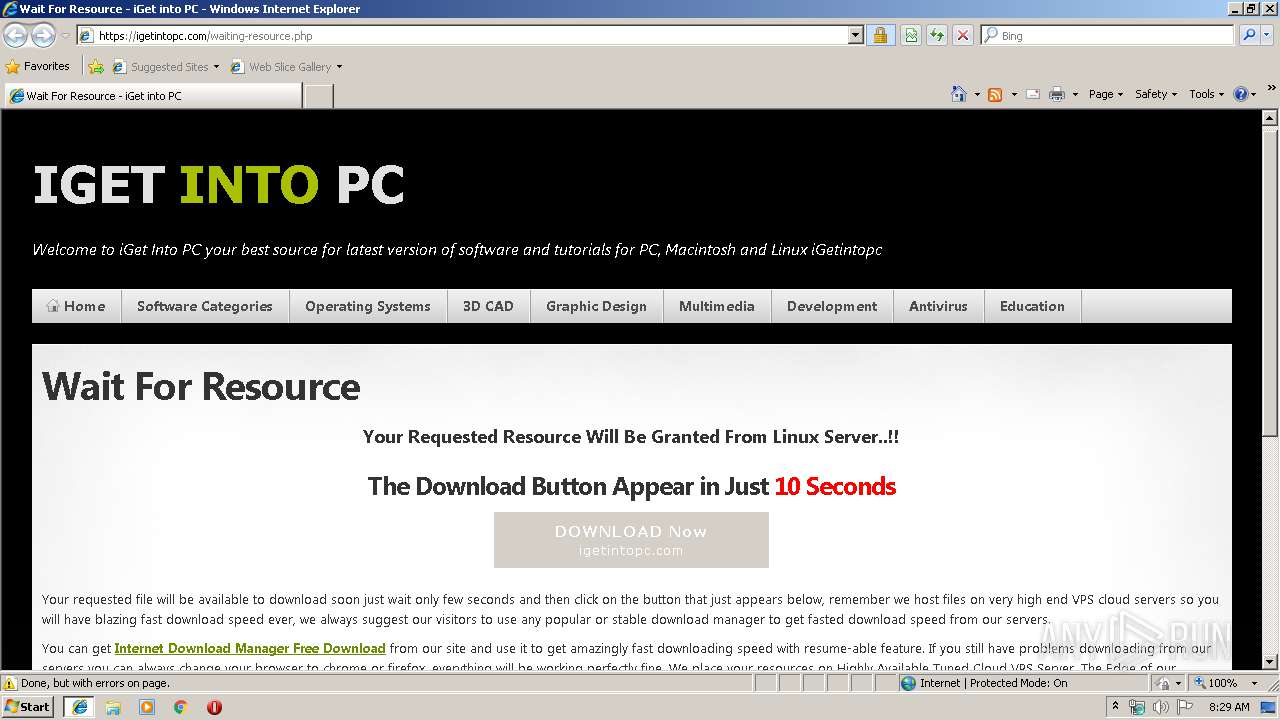Open Graphic Design nav item

(x=596, y=306)
